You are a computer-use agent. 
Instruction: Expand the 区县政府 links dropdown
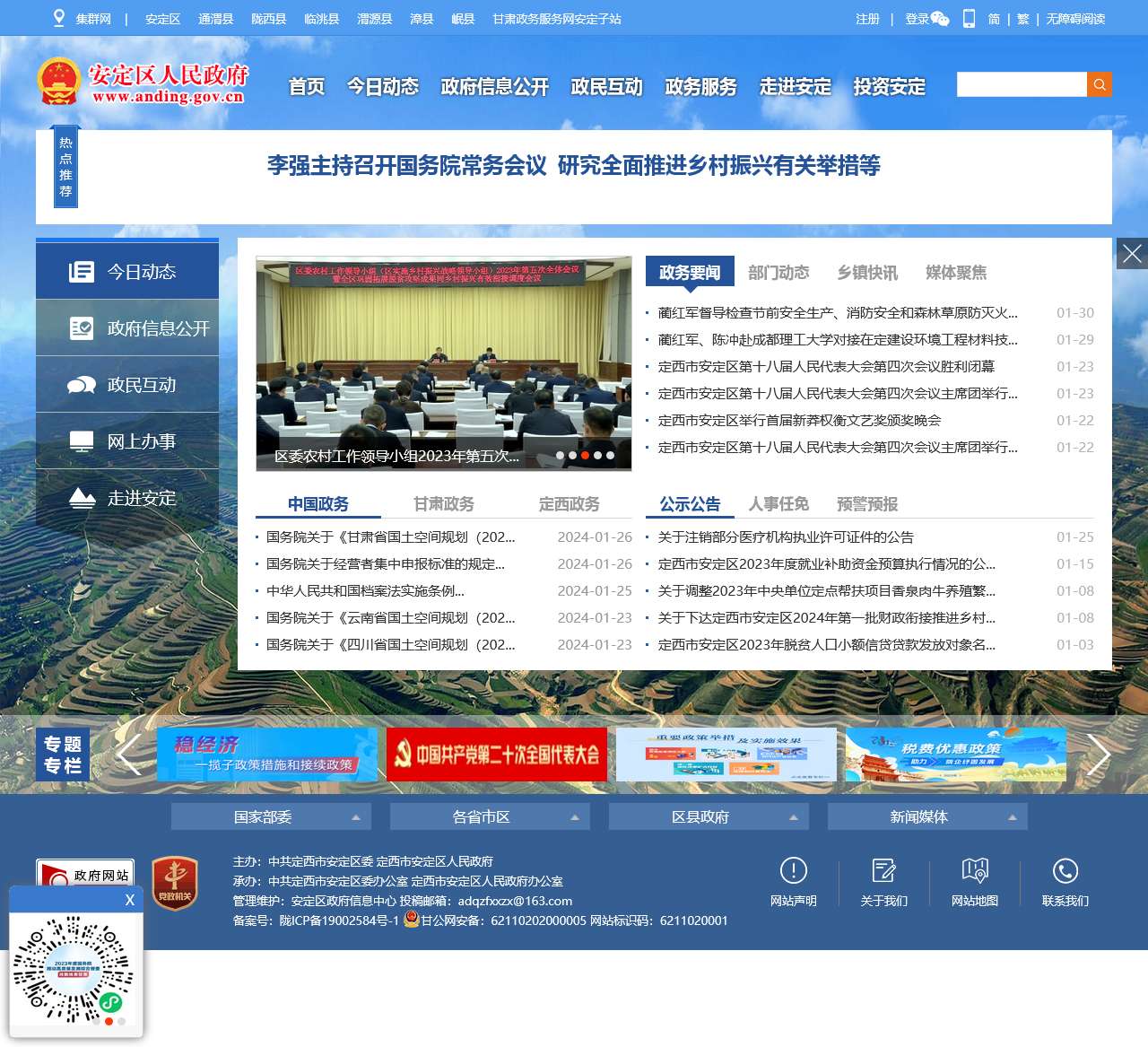click(709, 816)
